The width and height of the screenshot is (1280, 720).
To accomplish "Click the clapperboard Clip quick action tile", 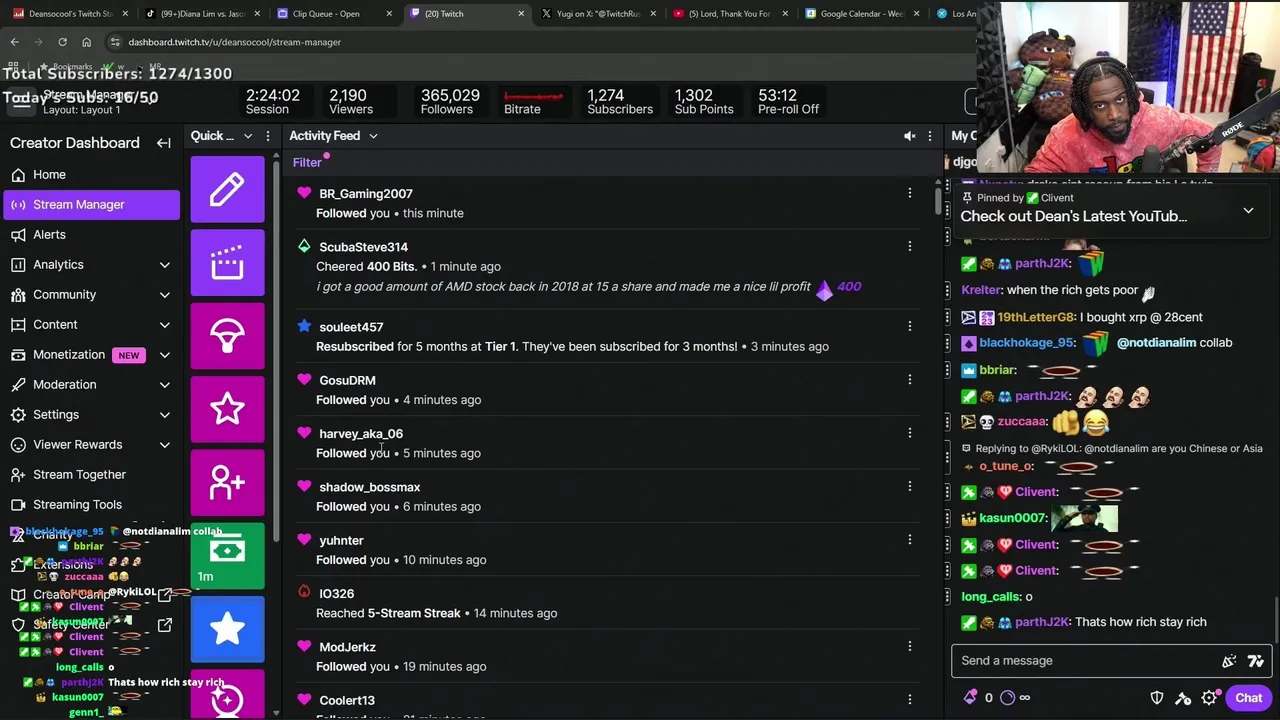I will pos(227,262).
